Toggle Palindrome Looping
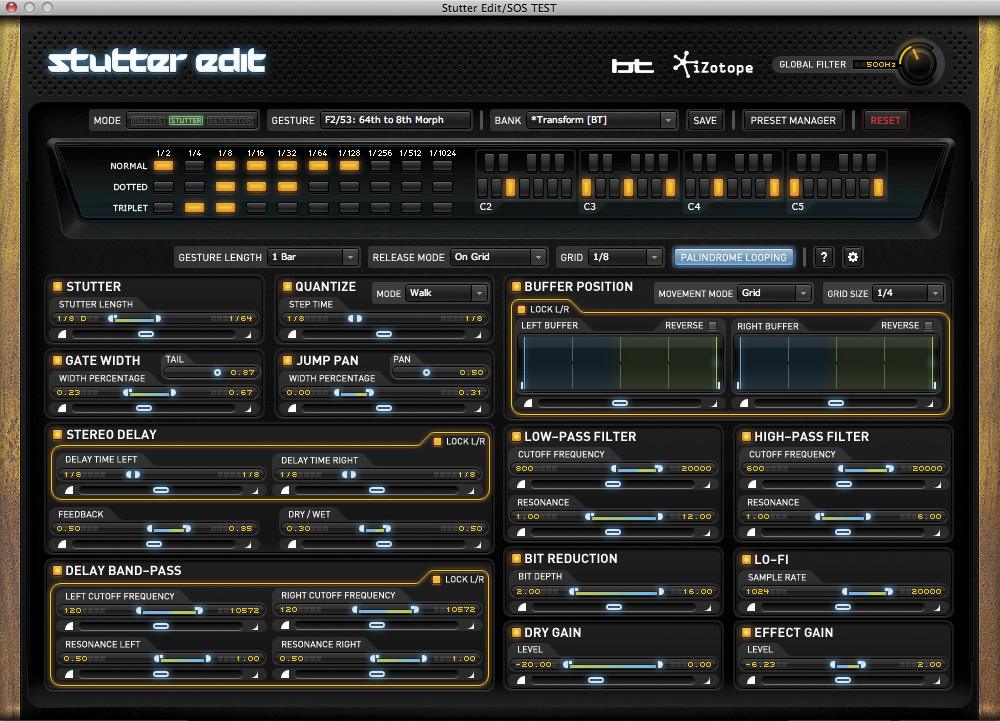 click(733, 257)
